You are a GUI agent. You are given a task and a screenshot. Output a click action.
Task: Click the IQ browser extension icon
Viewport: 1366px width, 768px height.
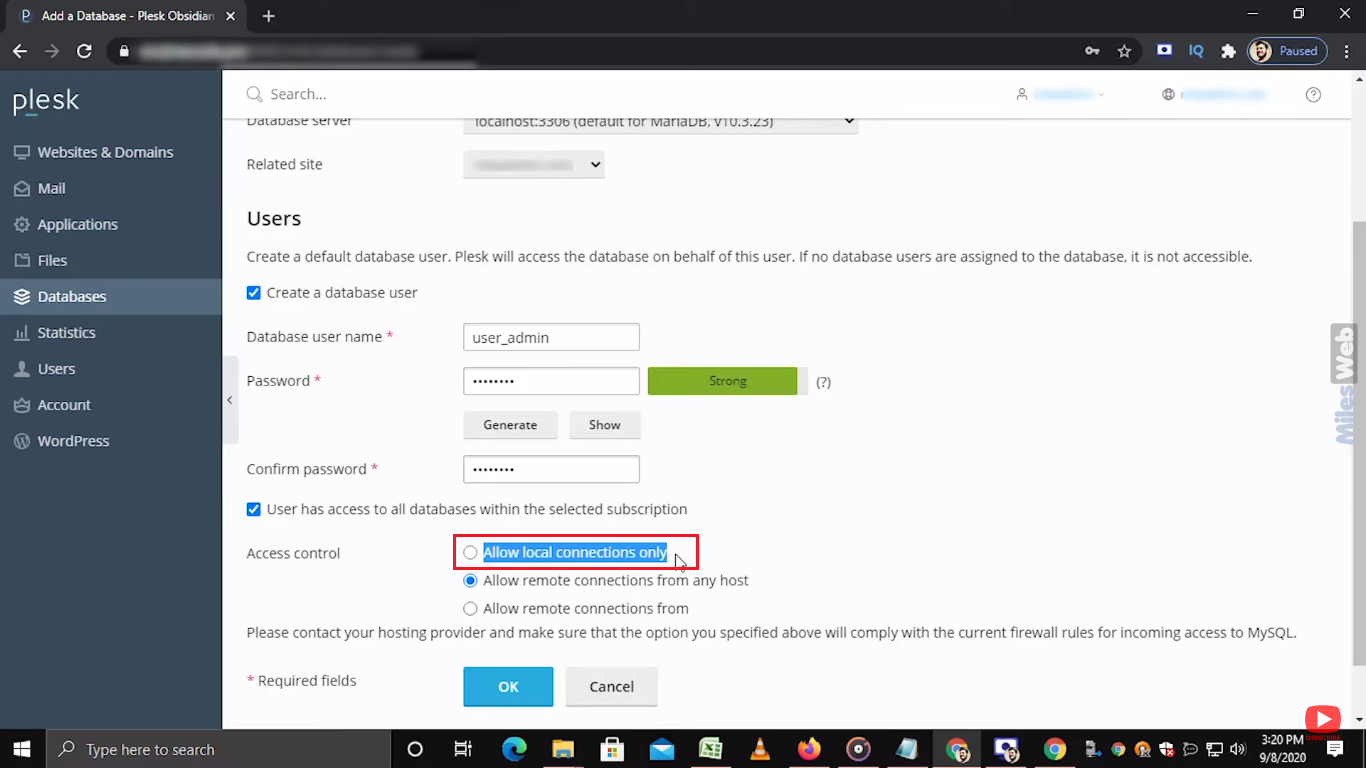1196,51
